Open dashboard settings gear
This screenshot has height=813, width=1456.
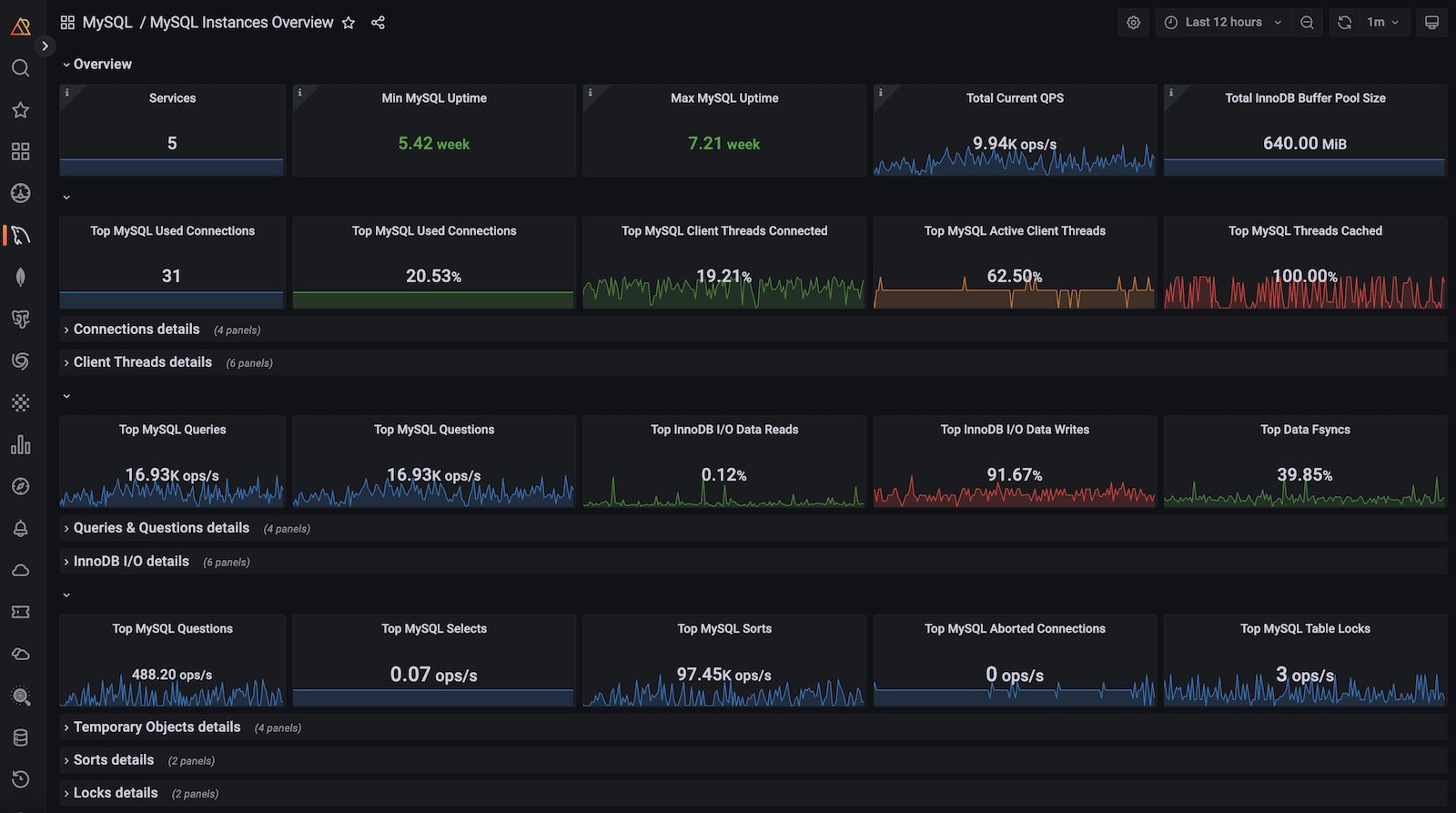[1133, 23]
